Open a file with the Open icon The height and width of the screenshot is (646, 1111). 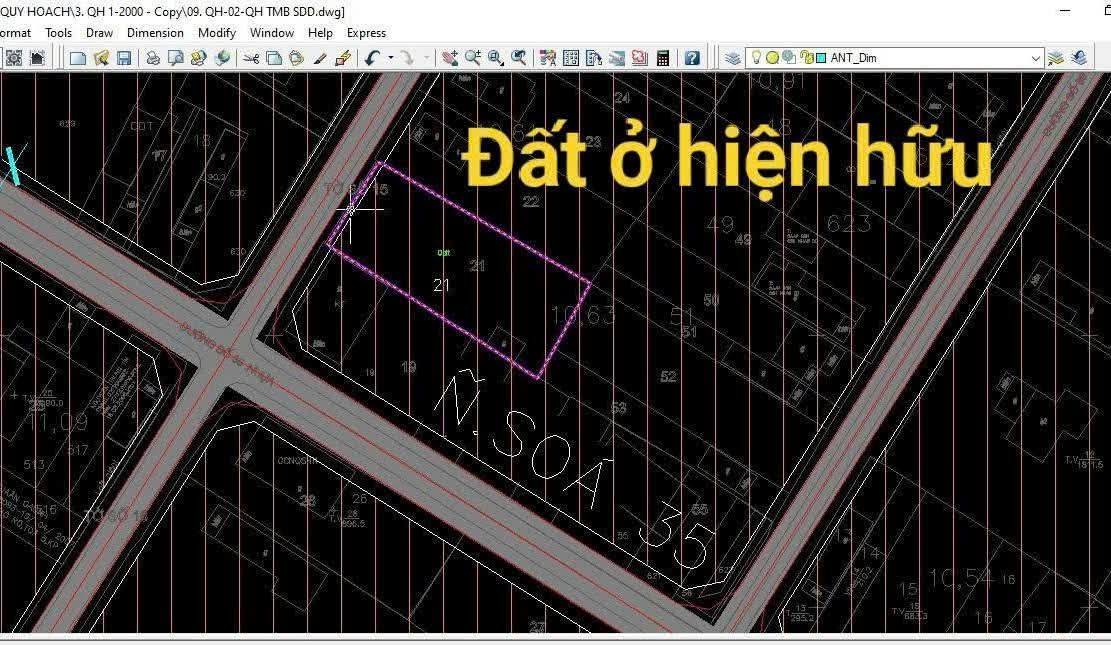(101, 58)
